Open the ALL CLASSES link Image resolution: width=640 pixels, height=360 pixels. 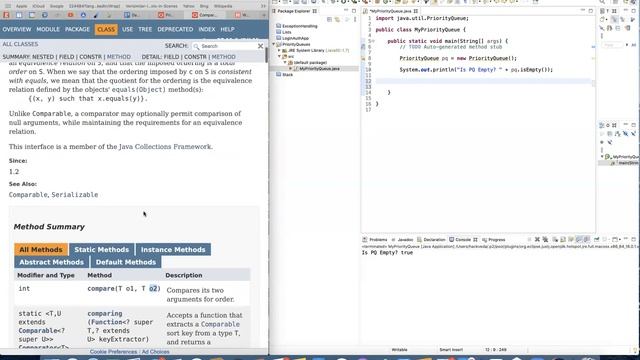pyautogui.click(x=20, y=44)
